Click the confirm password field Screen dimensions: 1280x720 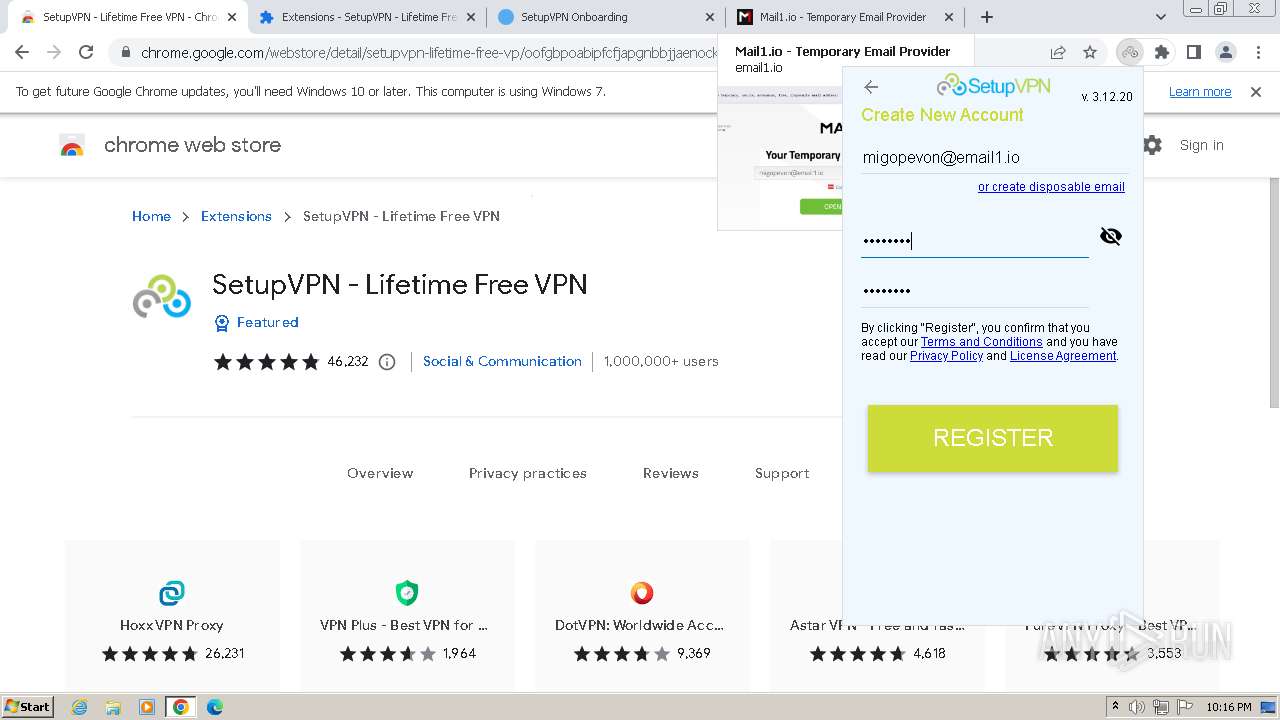pyautogui.click(x=974, y=291)
